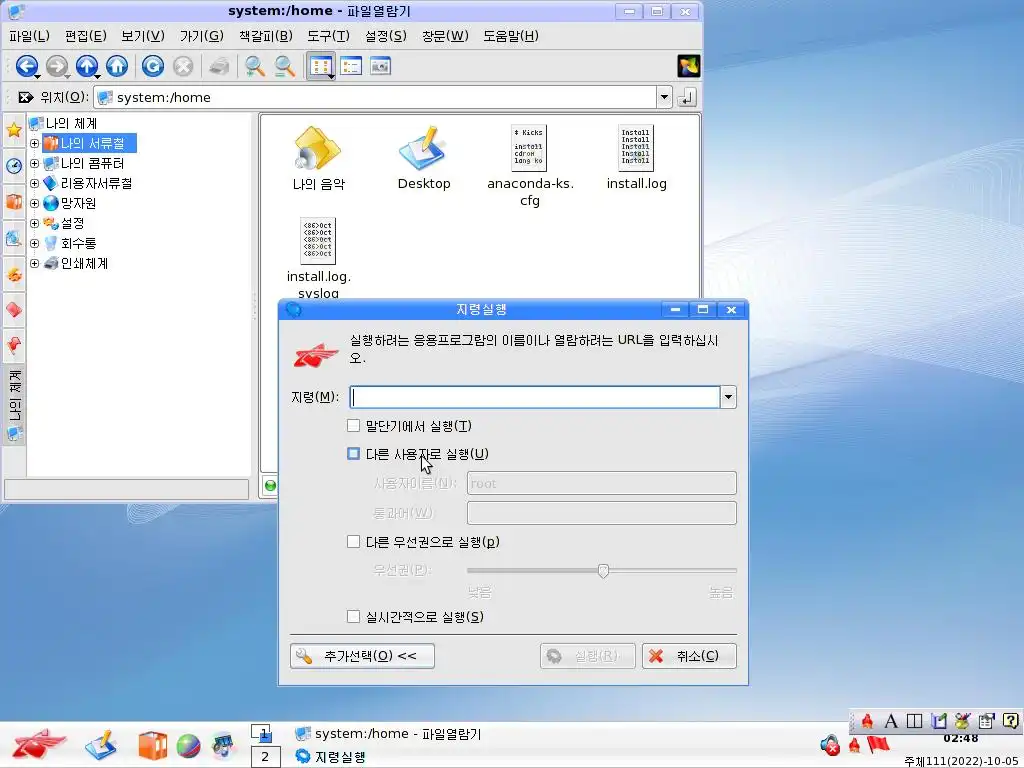Expand 설정 tree node

pyautogui.click(x=35, y=223)
